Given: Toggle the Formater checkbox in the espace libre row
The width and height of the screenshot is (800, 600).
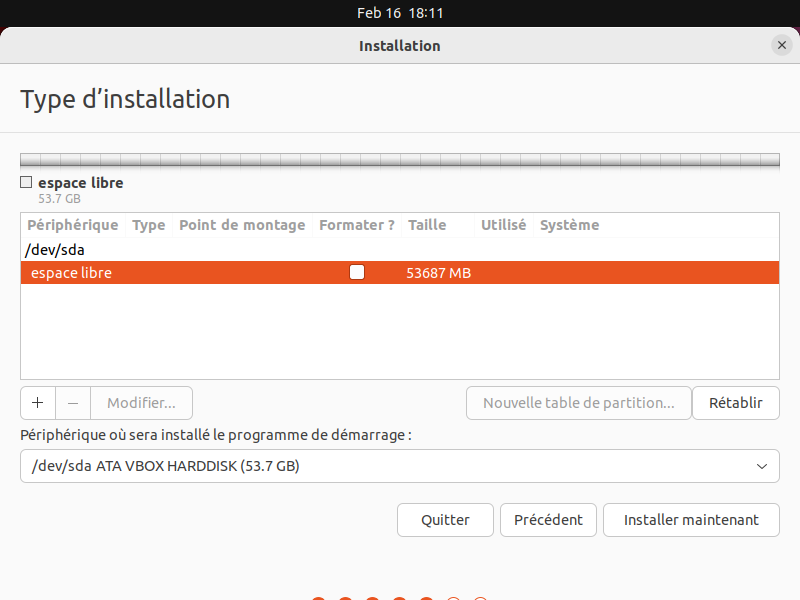Looking at the screenshot, I should point(357,273).
